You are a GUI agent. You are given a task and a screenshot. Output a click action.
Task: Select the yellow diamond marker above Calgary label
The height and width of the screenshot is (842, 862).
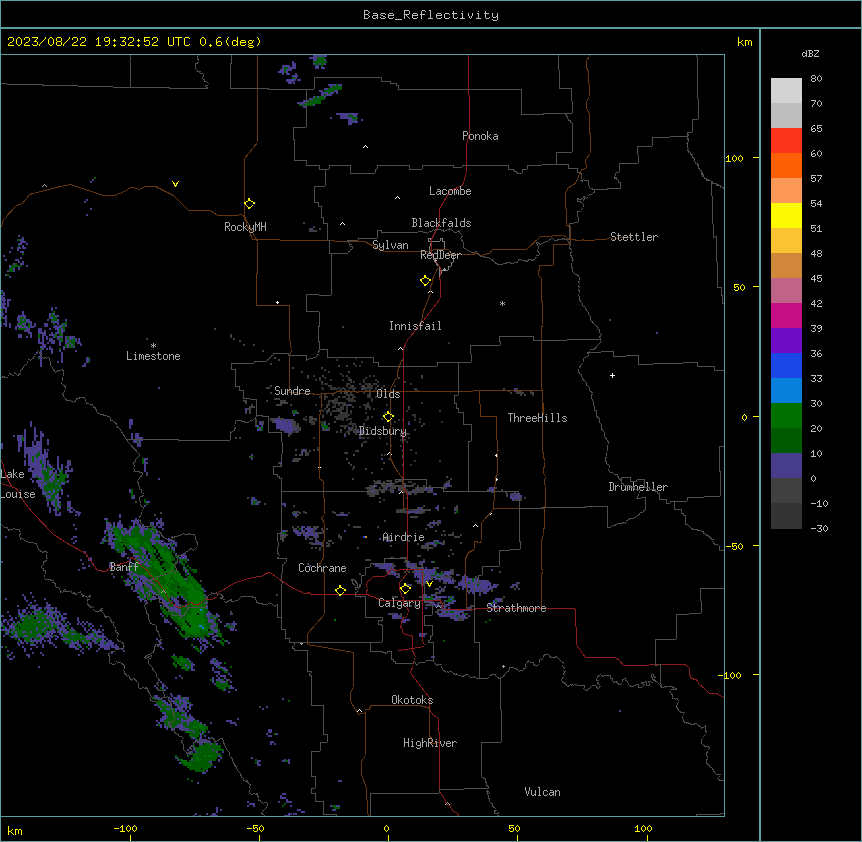click(x=405, y=589)
